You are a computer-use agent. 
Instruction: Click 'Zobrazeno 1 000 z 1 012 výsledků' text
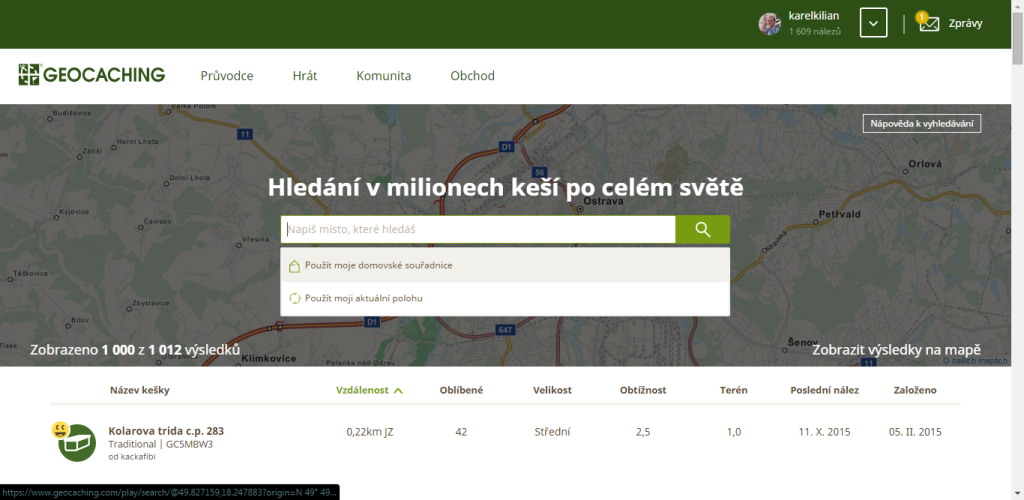click(135, 349)
